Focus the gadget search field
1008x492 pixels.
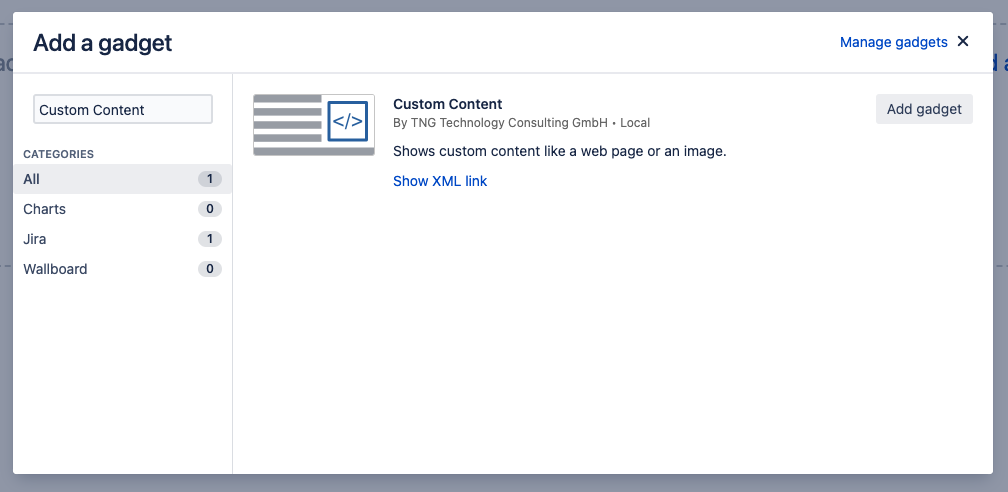point(123,110)
